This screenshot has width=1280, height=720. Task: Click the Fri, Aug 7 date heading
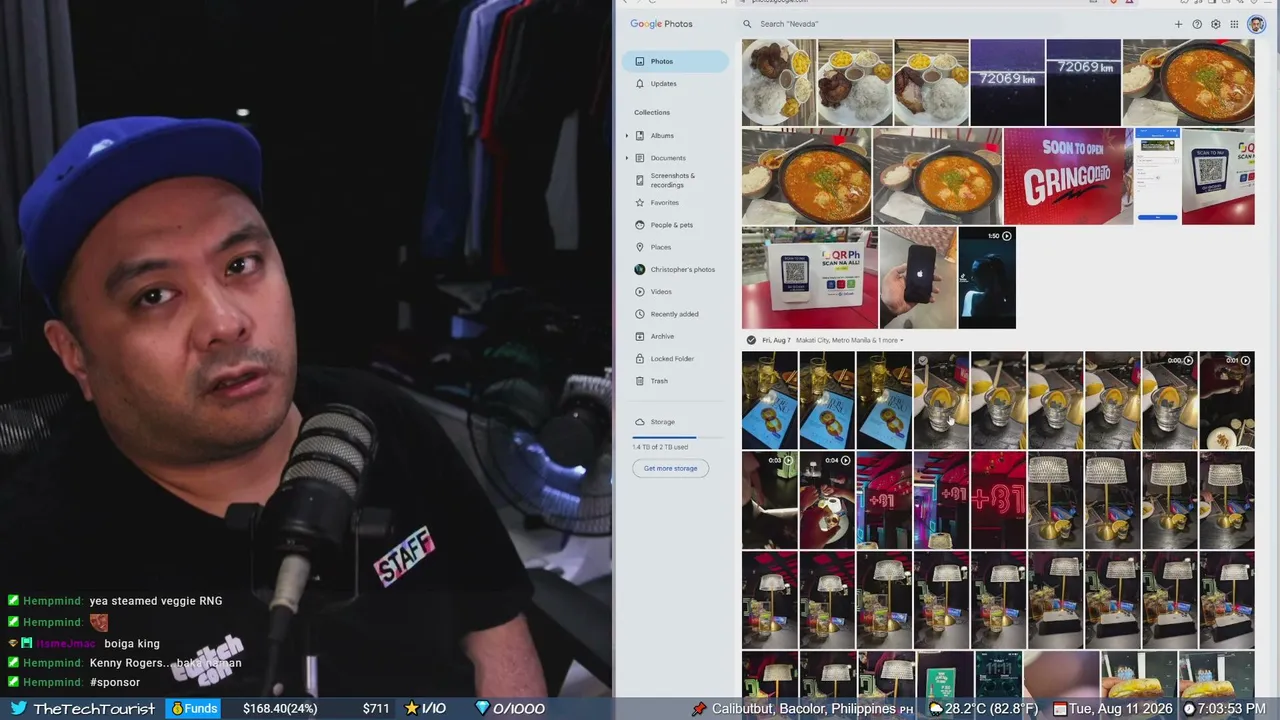(x=776, y=341)
